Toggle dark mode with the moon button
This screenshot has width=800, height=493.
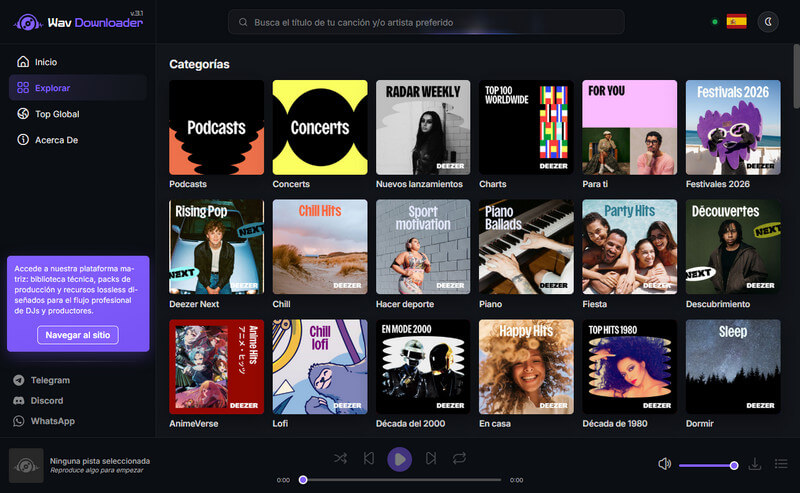tap(768, 22)
